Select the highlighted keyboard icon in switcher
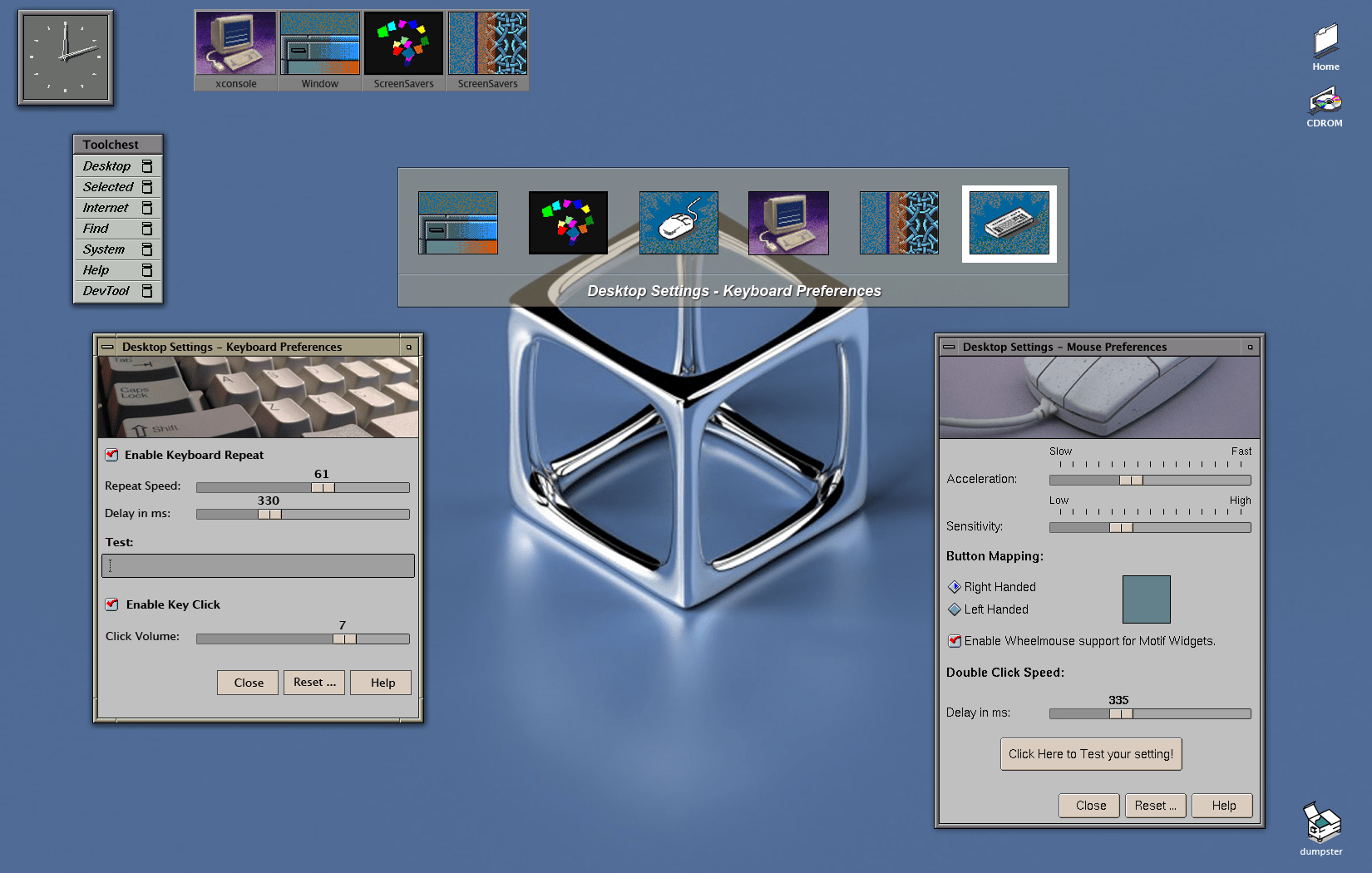 click(1009, 223)
